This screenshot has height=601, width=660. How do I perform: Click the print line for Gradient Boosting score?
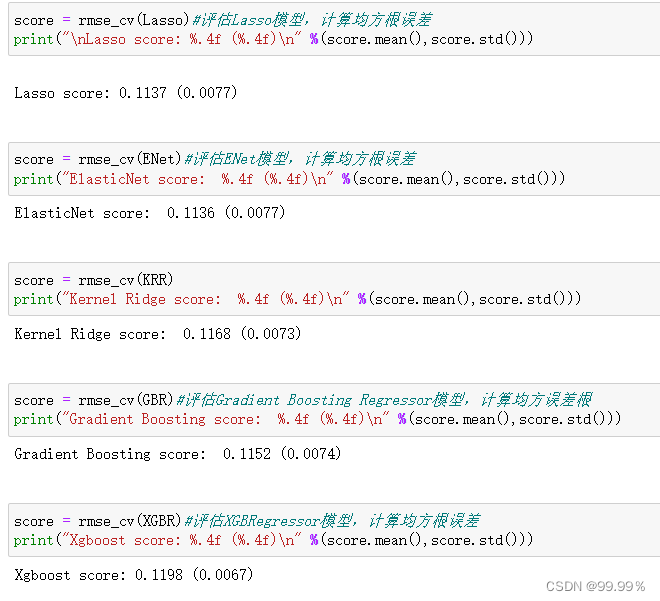317,419
